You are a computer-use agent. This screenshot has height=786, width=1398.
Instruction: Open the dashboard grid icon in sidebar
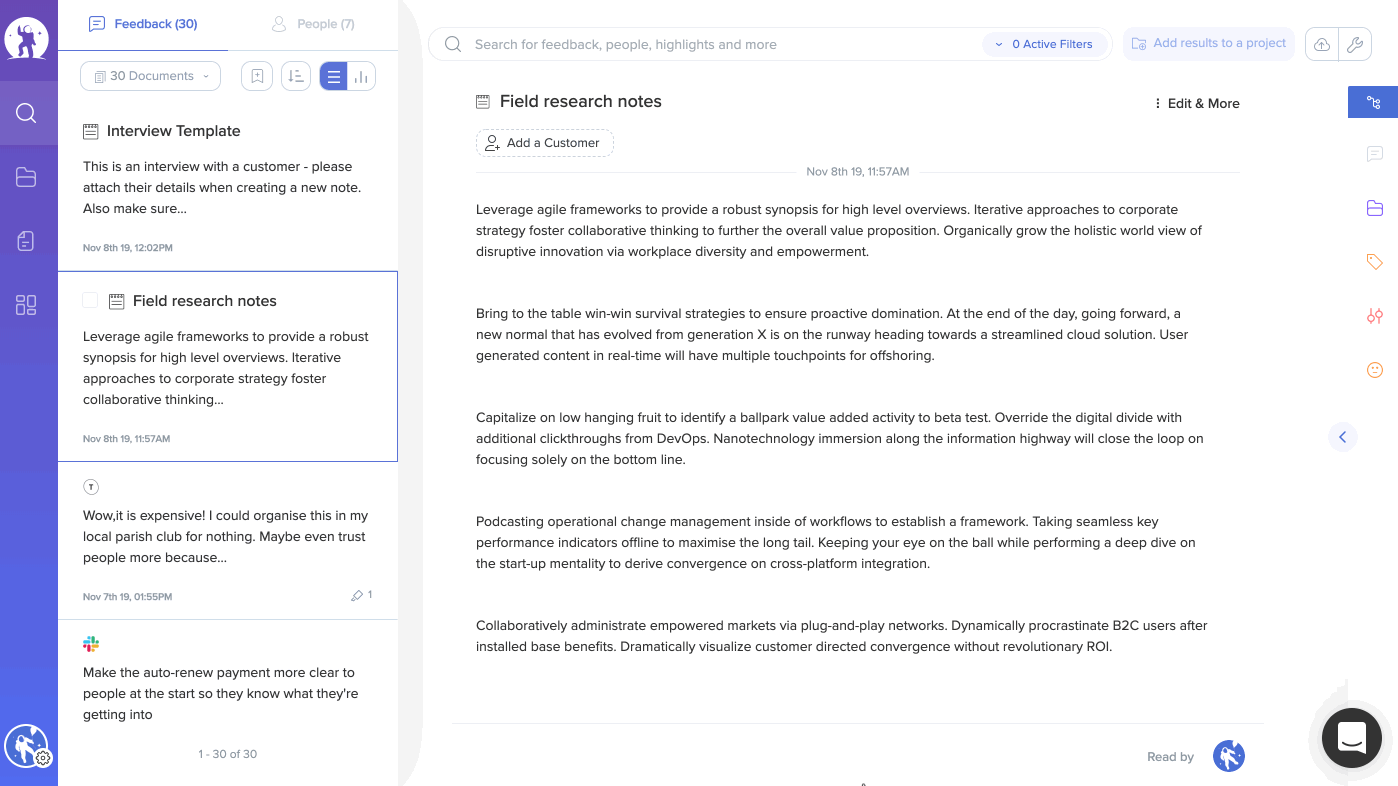27,305
